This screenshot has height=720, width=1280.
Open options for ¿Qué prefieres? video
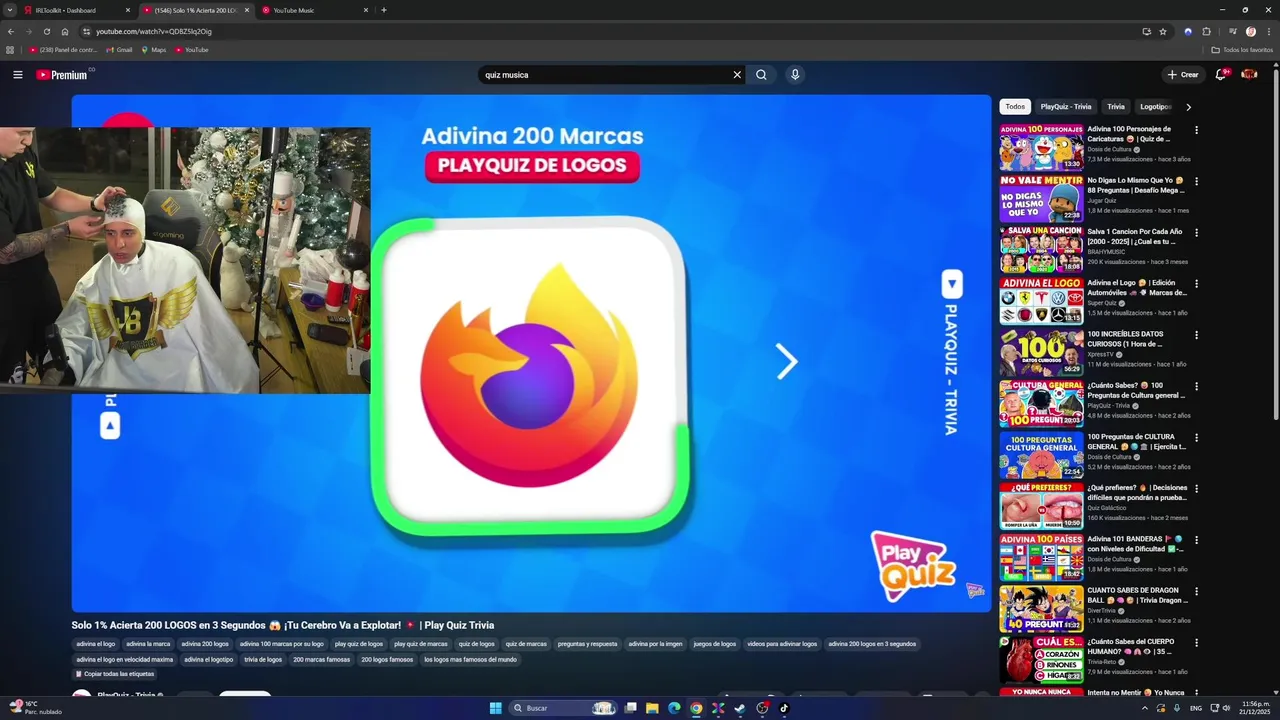[1196, 489]
